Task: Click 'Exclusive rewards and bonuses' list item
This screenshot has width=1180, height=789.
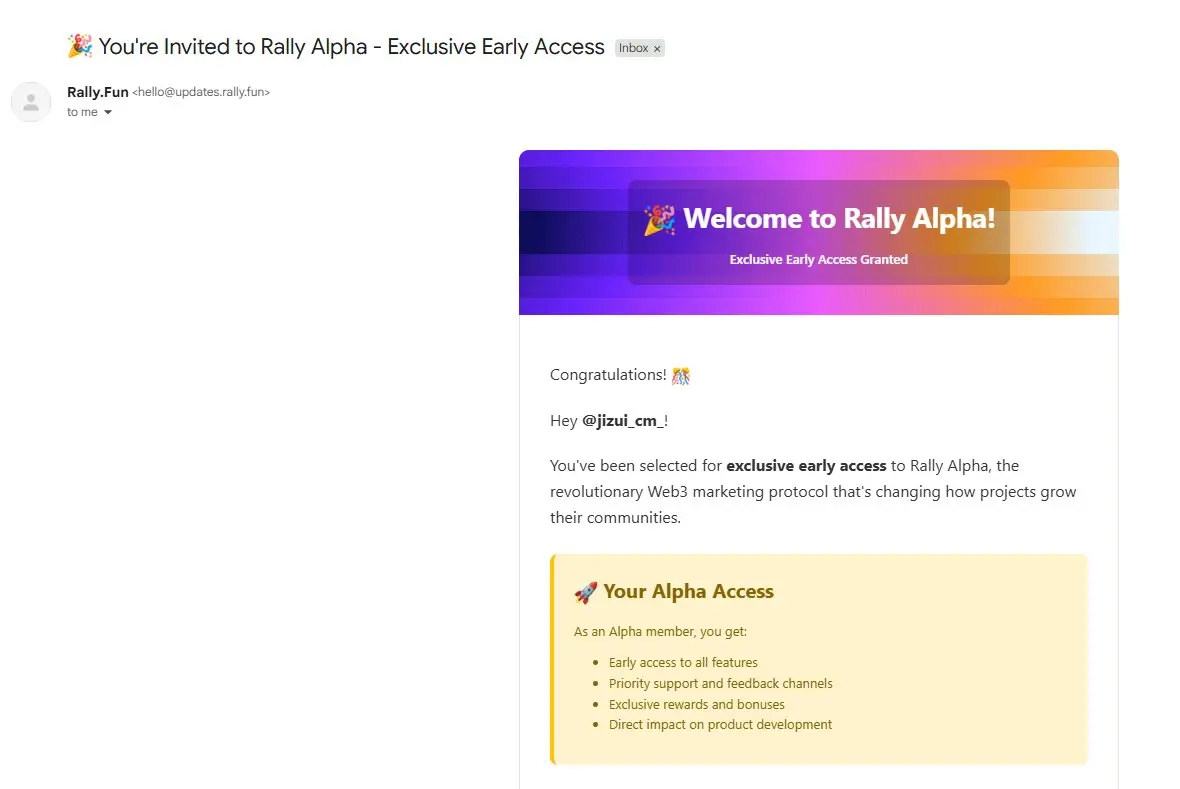Action: [x=696, y=704]
